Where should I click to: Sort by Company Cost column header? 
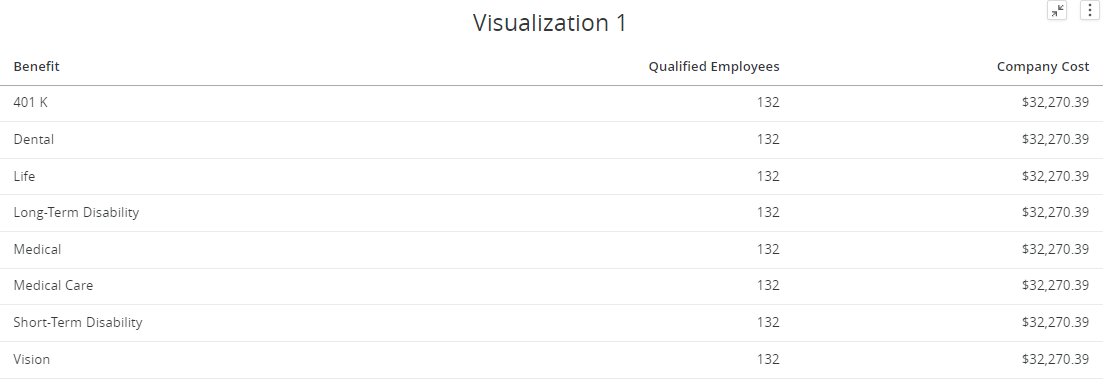click(x=1043, y=66)
